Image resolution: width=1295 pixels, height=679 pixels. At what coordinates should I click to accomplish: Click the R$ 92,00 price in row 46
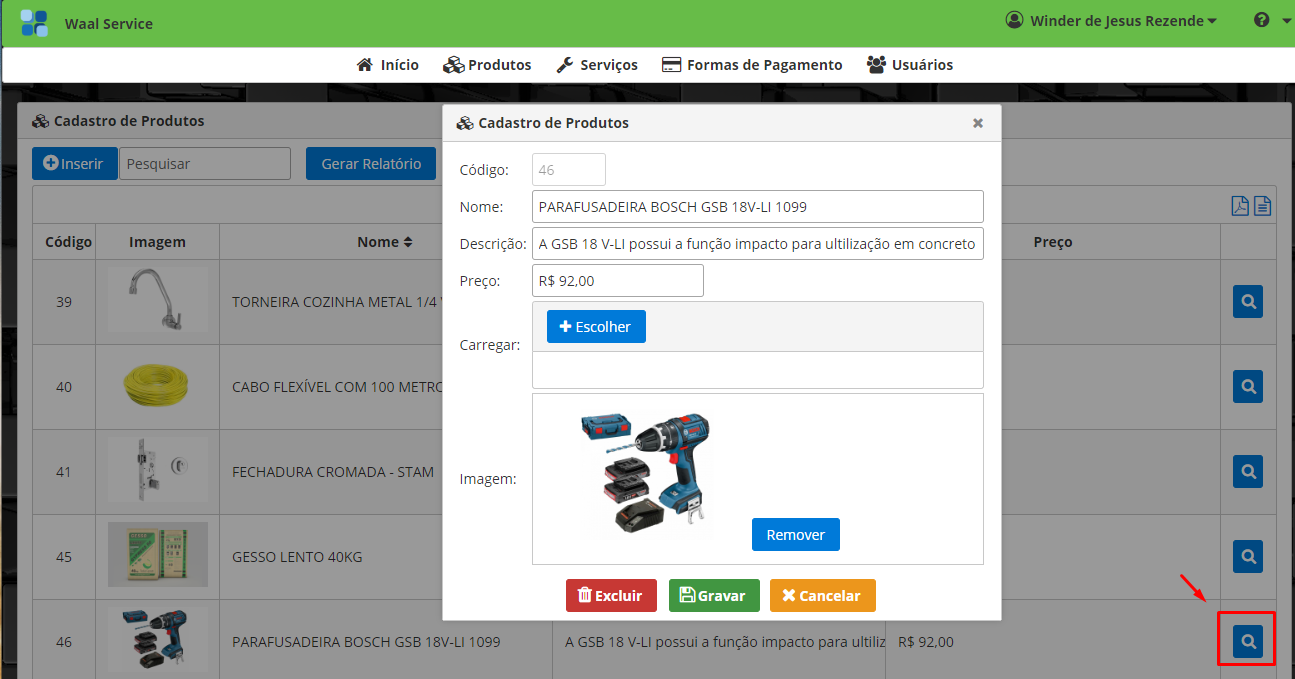coord(926,642)
